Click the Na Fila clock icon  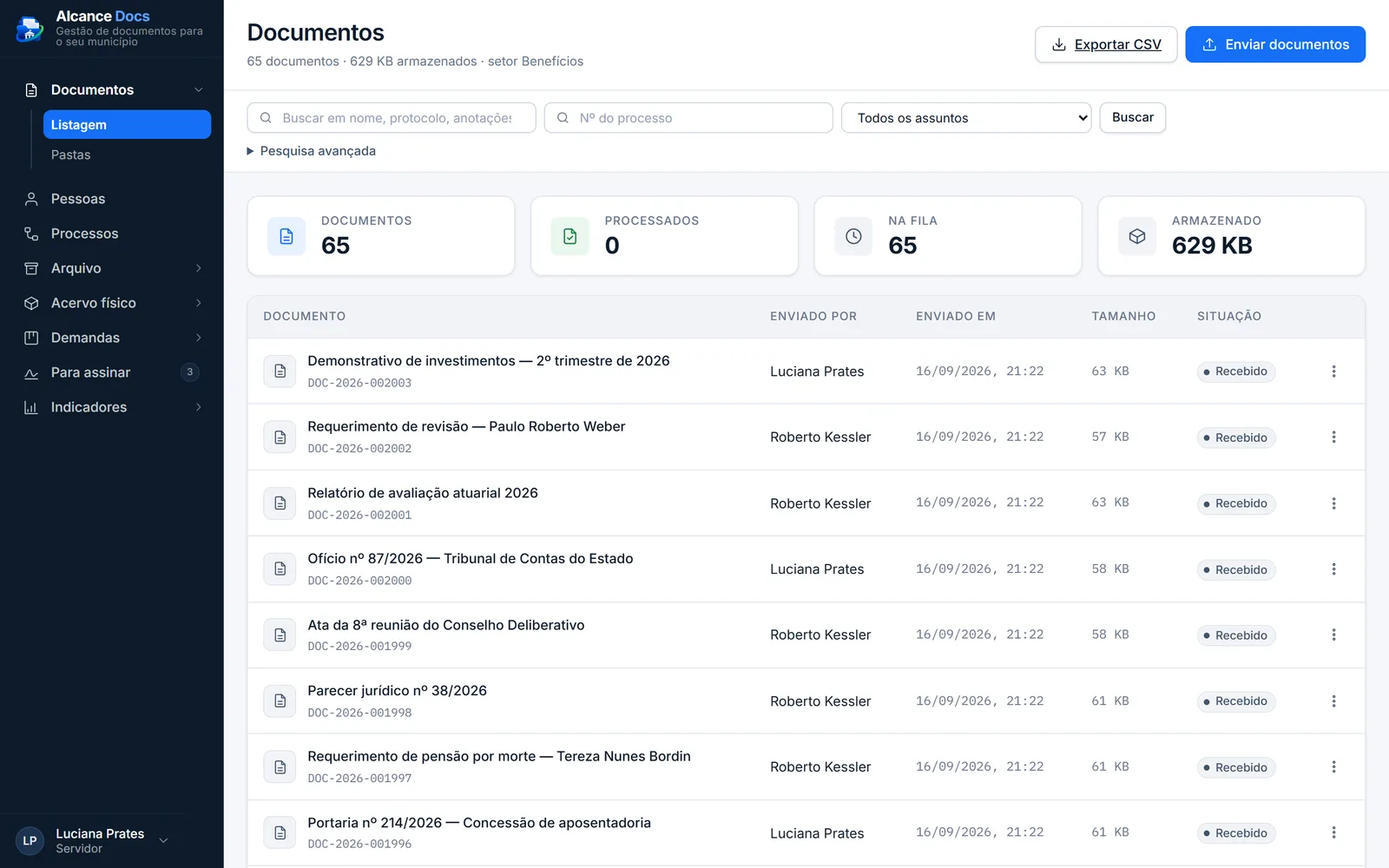pos(853,236)
